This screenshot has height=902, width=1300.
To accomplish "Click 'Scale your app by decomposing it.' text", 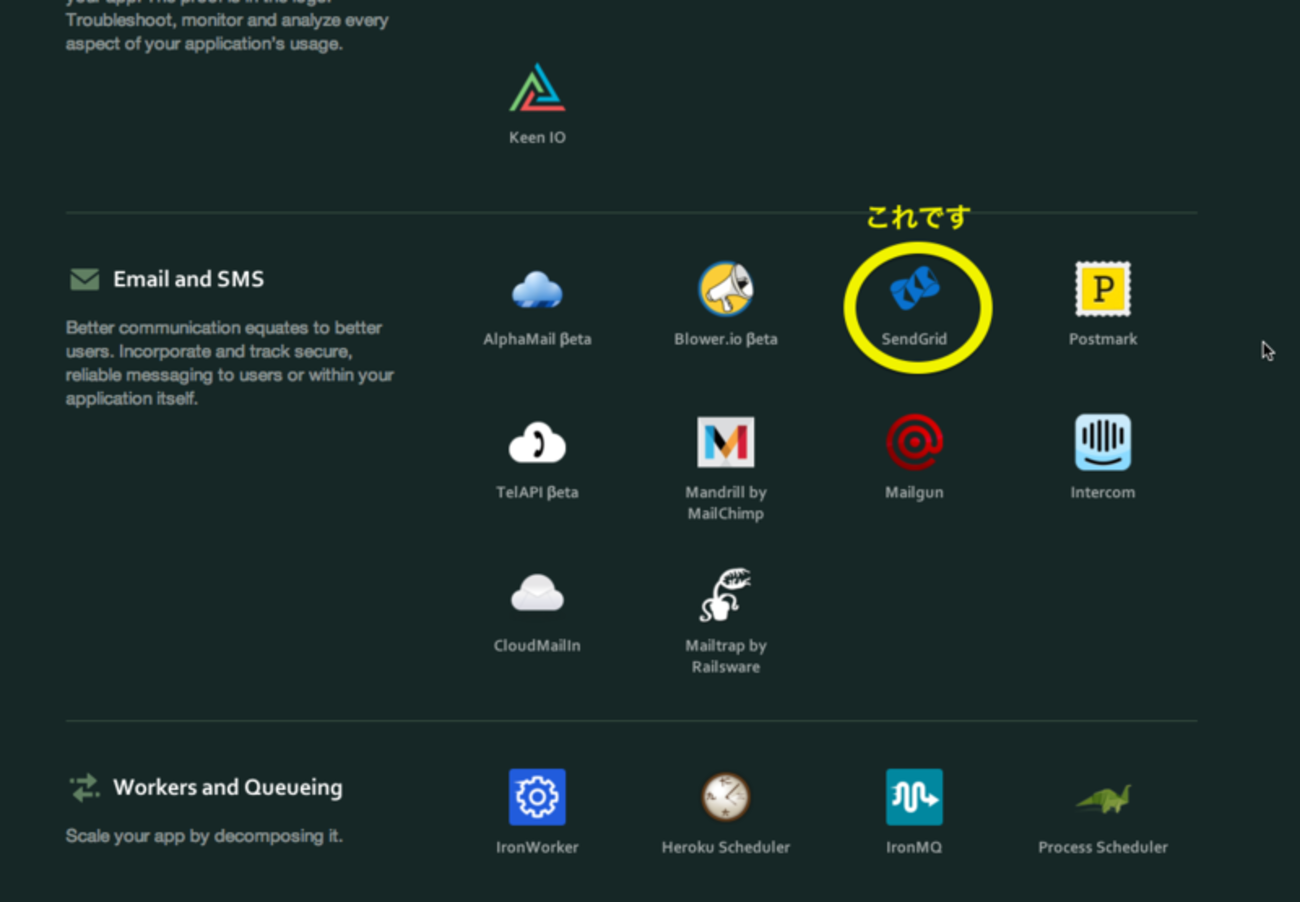I will pos(204,836).
